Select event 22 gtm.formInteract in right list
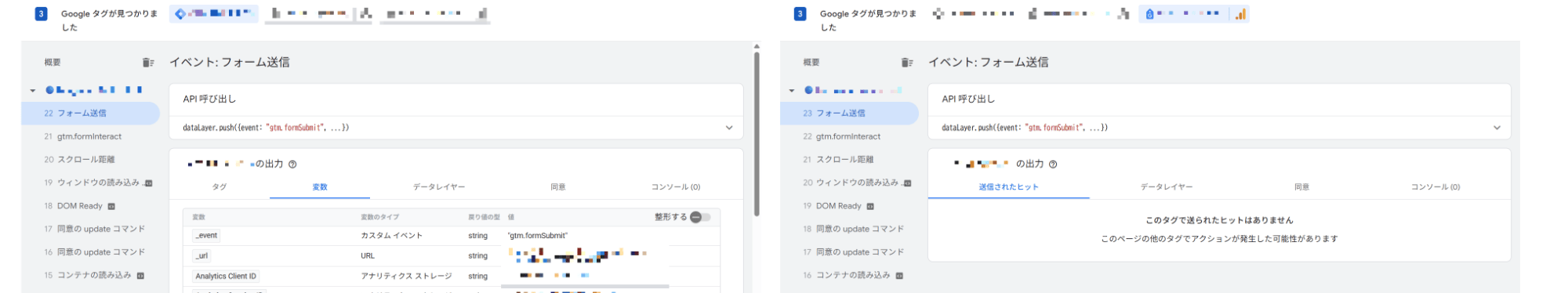The width and height of the screenshot is (1568, 293). tap(849, 137)
